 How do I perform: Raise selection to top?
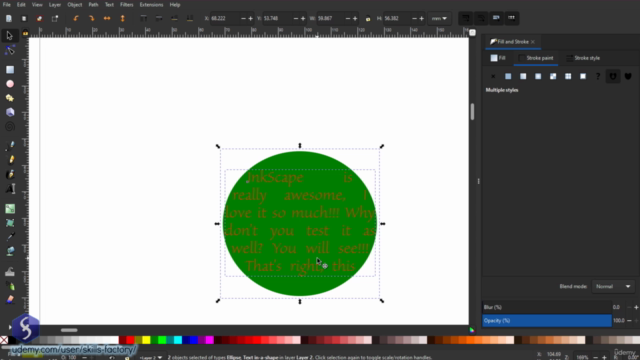(x=143, y=18)
